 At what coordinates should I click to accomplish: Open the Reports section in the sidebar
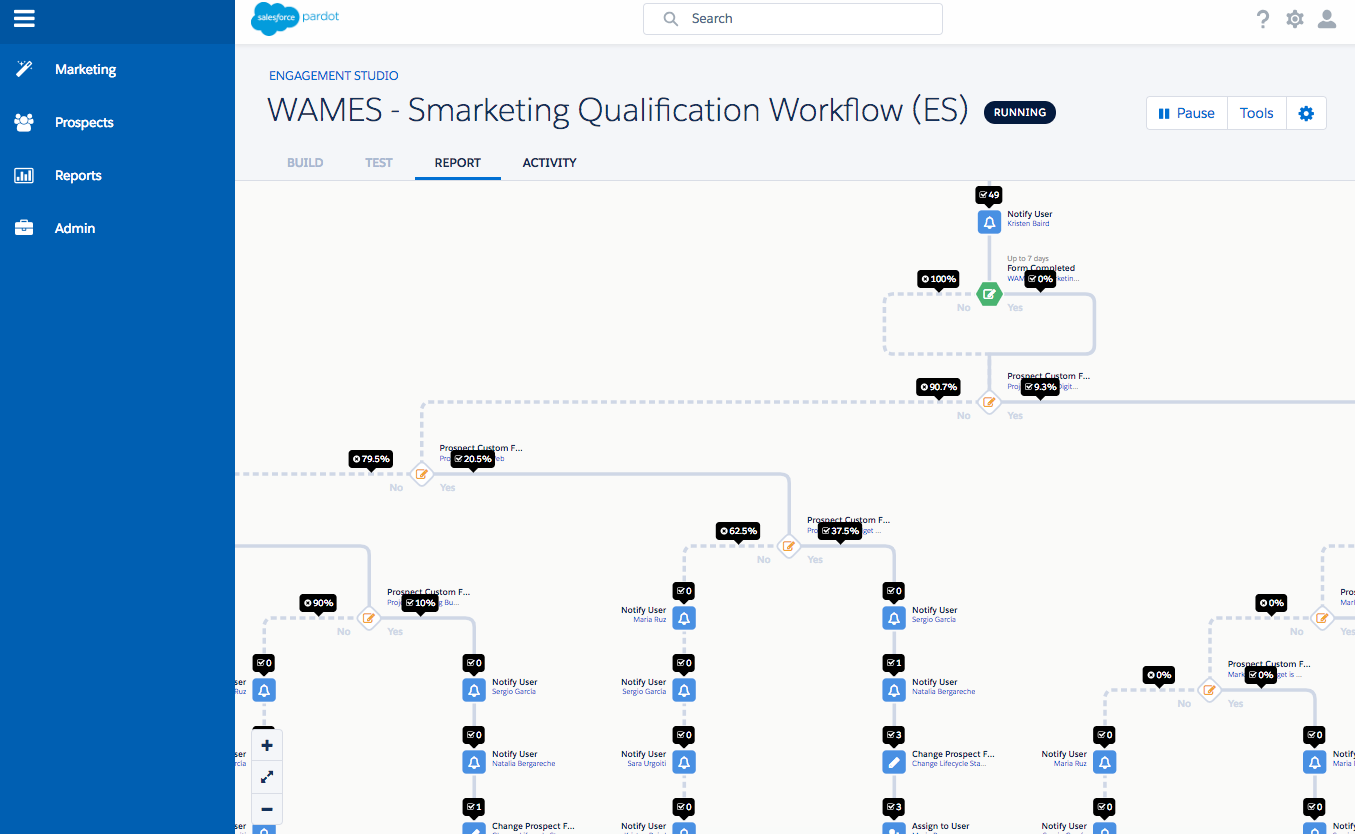(77, 175)
